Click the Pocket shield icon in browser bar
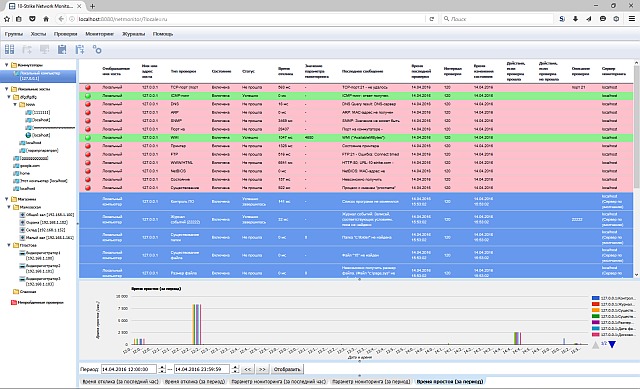Screen dimensions: 640x389 pos(32,19)
